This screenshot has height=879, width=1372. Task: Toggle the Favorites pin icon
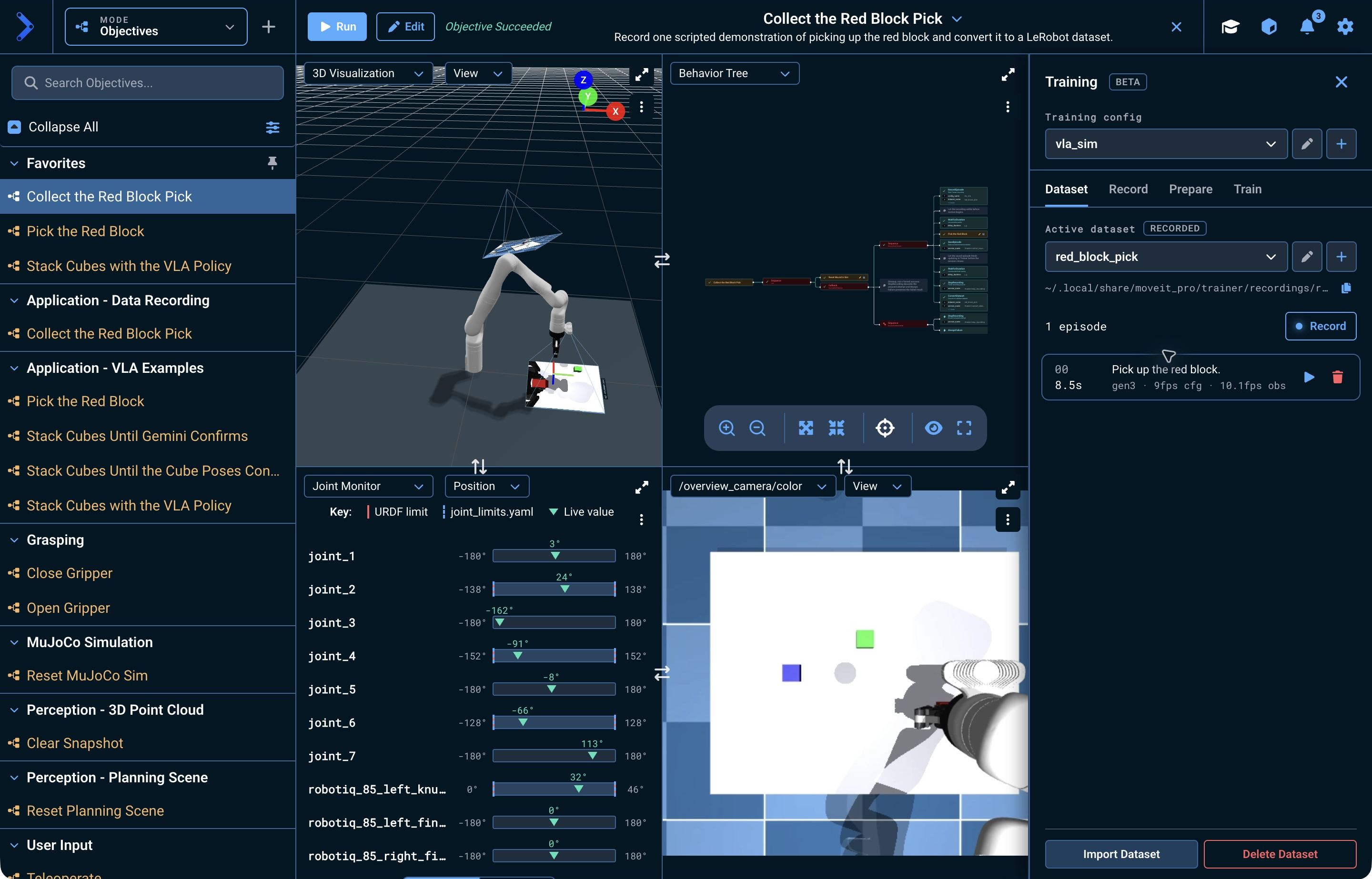(272, 163)
